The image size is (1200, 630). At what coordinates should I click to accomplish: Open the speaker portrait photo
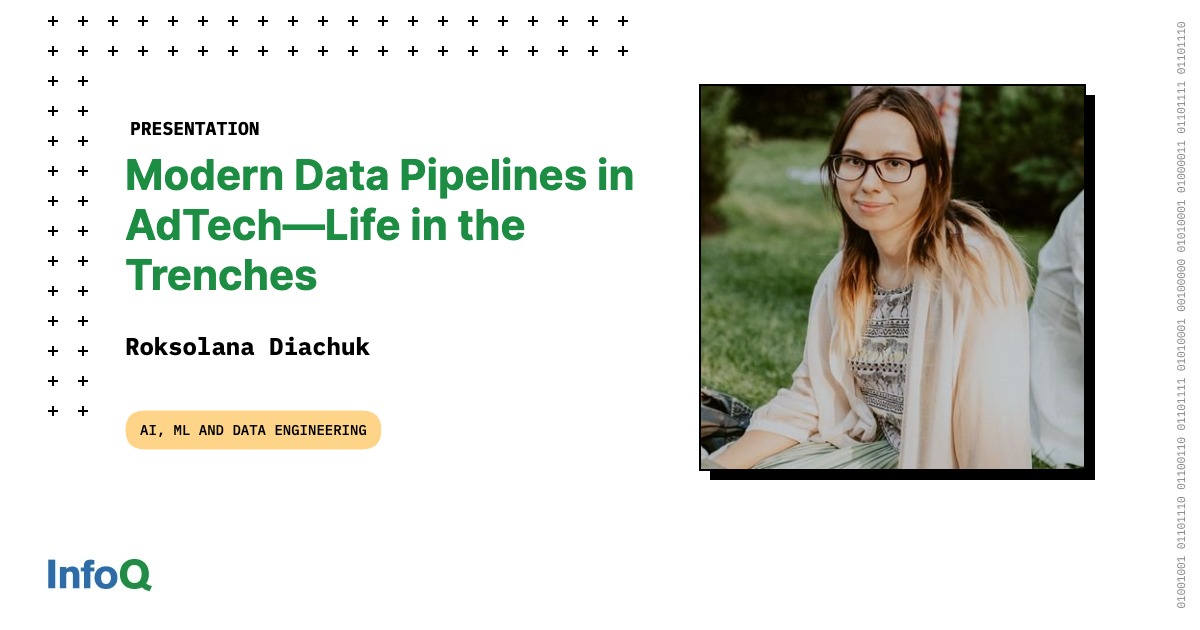pyautogui.click(x=892, y=277)
